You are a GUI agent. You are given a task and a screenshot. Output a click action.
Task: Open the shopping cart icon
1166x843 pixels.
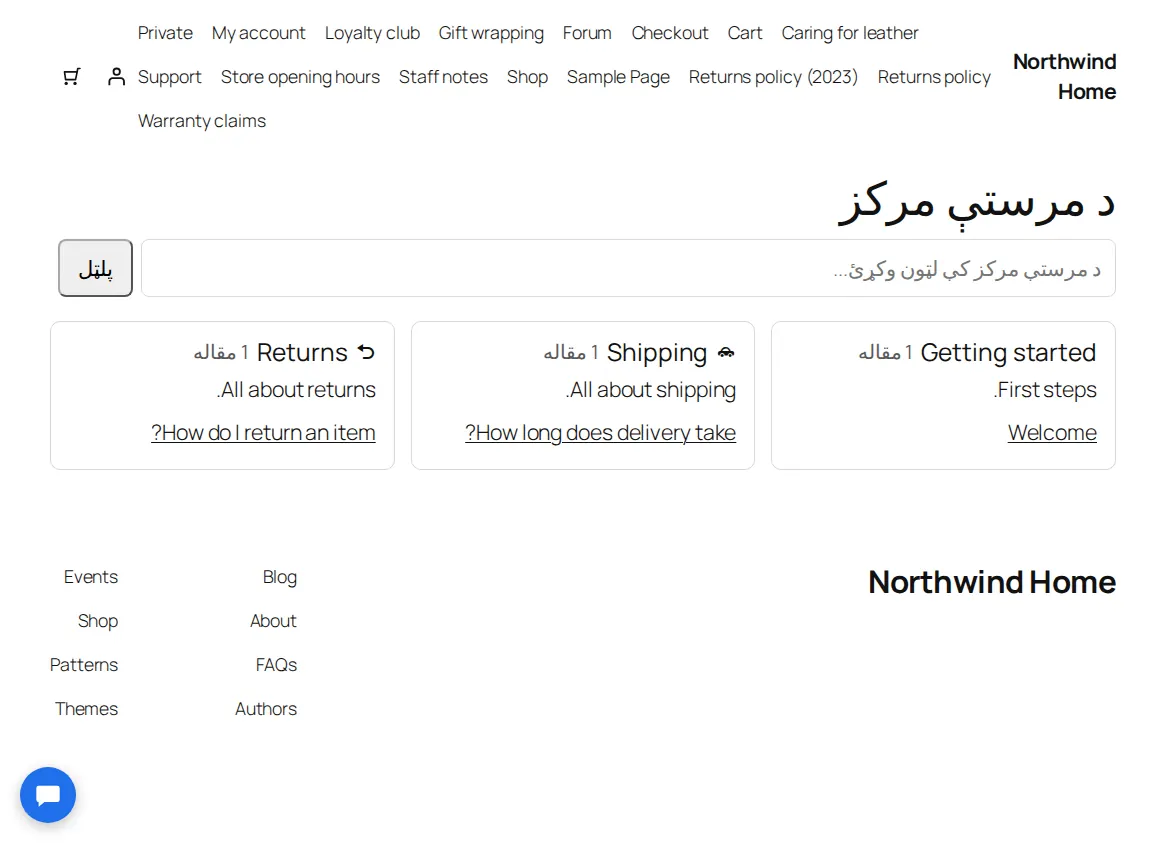(71, 77)
